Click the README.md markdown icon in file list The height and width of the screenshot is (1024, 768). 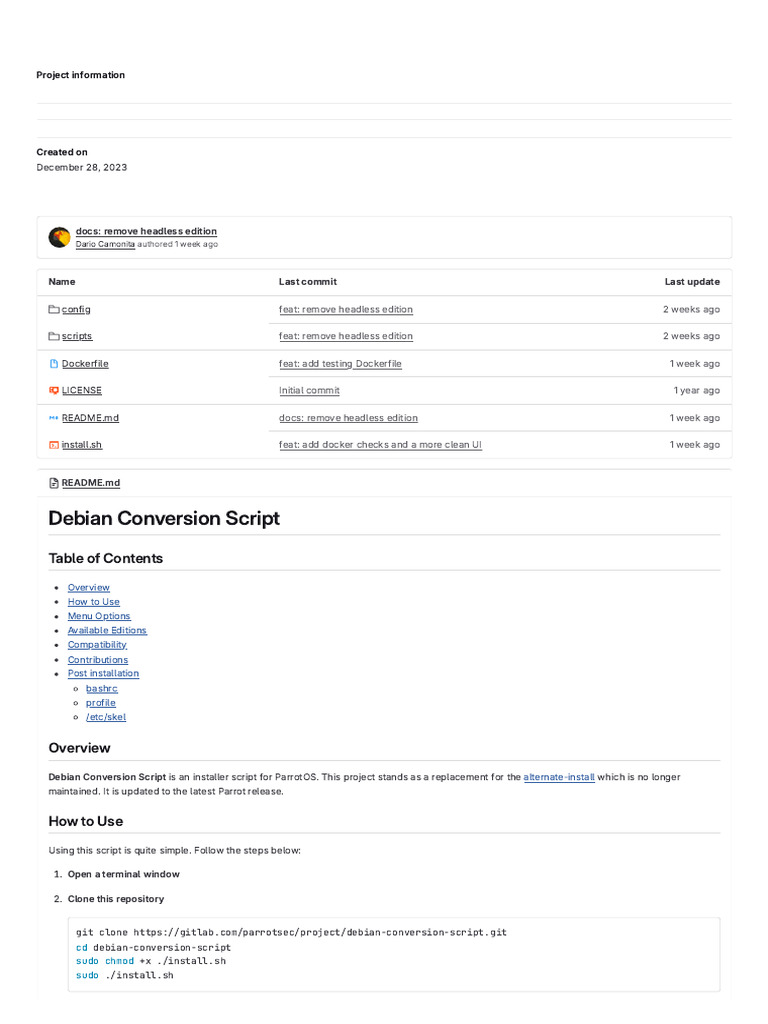click(54, 418)
